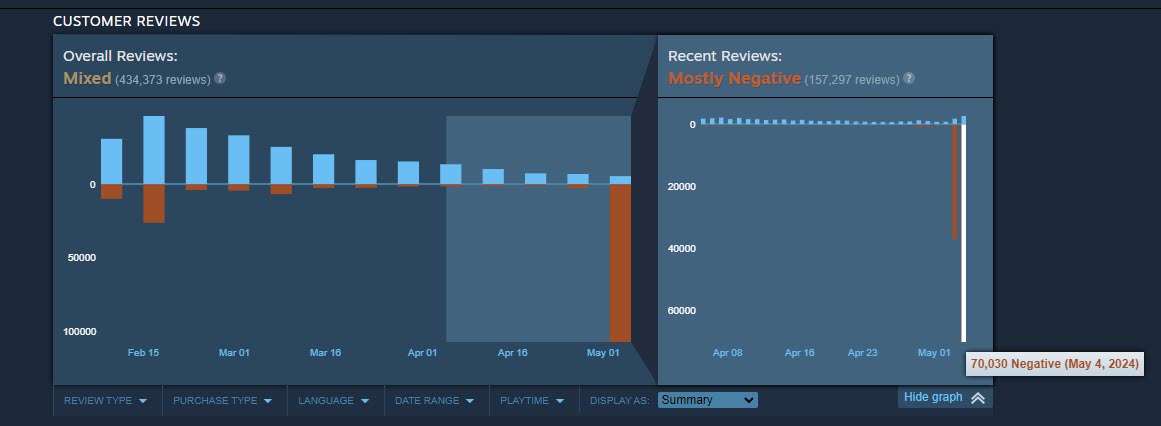Image resolution: width=1161 pixels, height=426 pixels.
Task: Click the "Apr 08" axis label in recent graph
Action: point(727,353)
